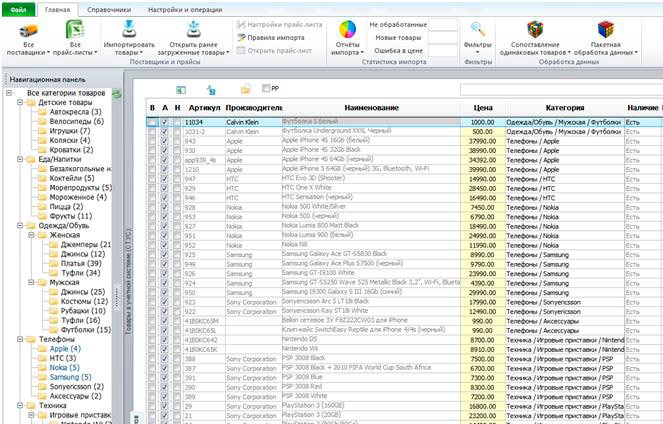Sort by Категория column header

564,108
